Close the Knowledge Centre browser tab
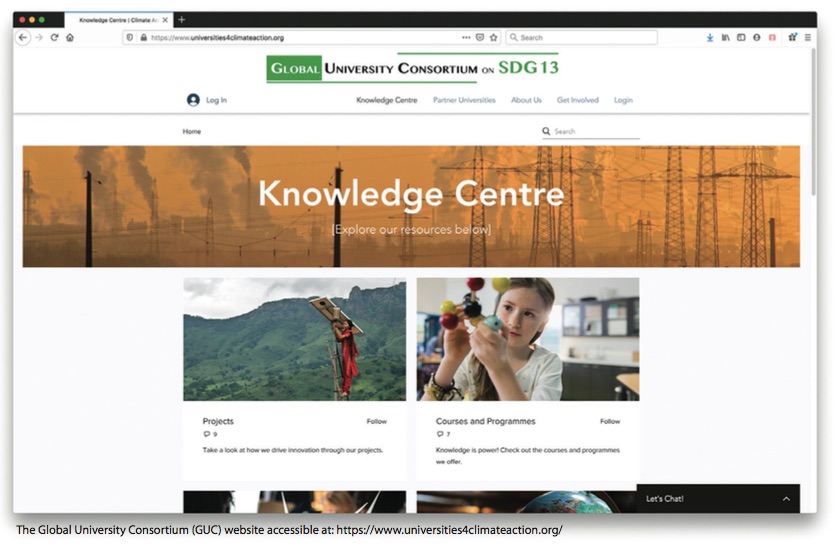The height and width of the screenshot is (554, 840). (165, 20)
